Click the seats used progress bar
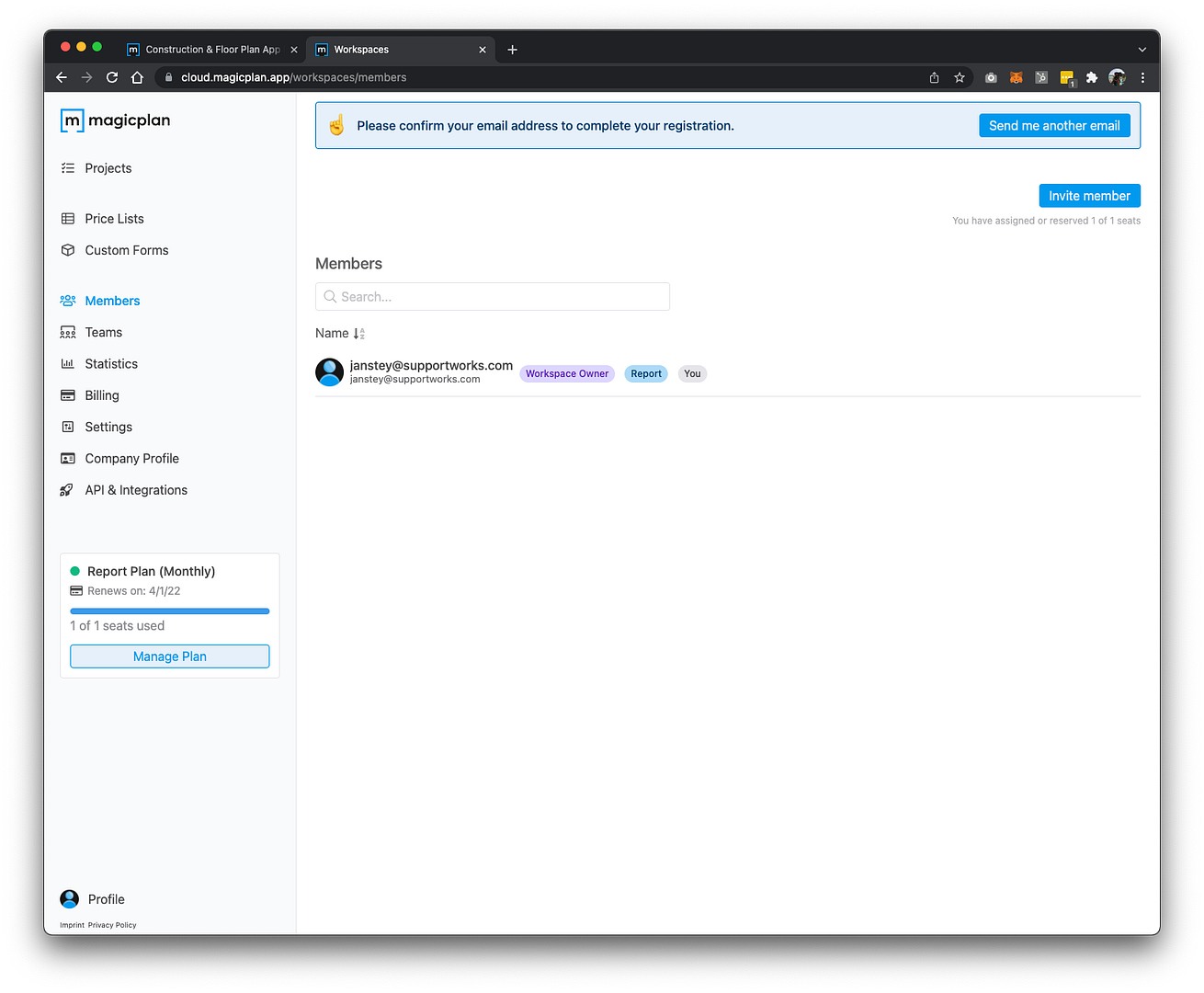The width and height of the screenshot is (1204, 993). tap(170, 611)
